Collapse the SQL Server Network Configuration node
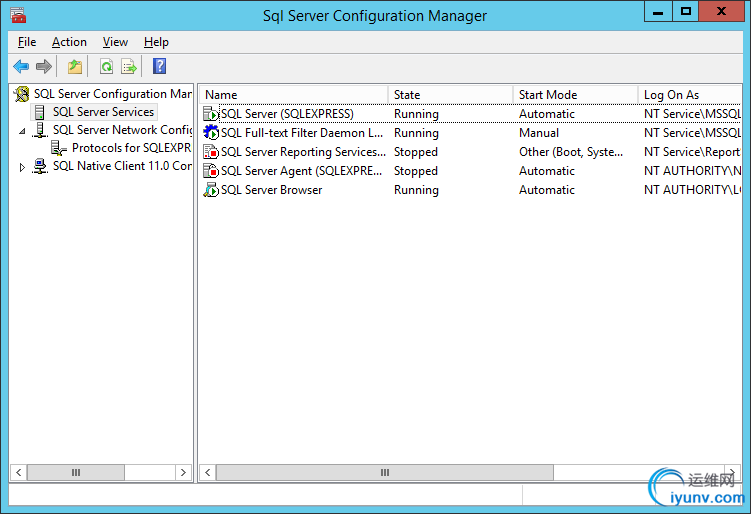This screenshot has width=751, height=514. (x=22, y=131)
